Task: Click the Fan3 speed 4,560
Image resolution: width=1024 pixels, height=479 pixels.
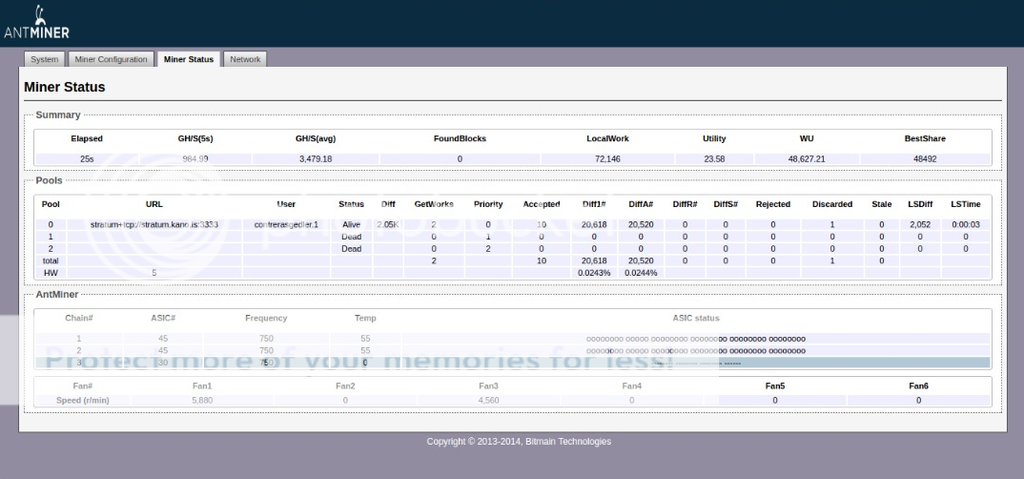Action: [488, 400]
